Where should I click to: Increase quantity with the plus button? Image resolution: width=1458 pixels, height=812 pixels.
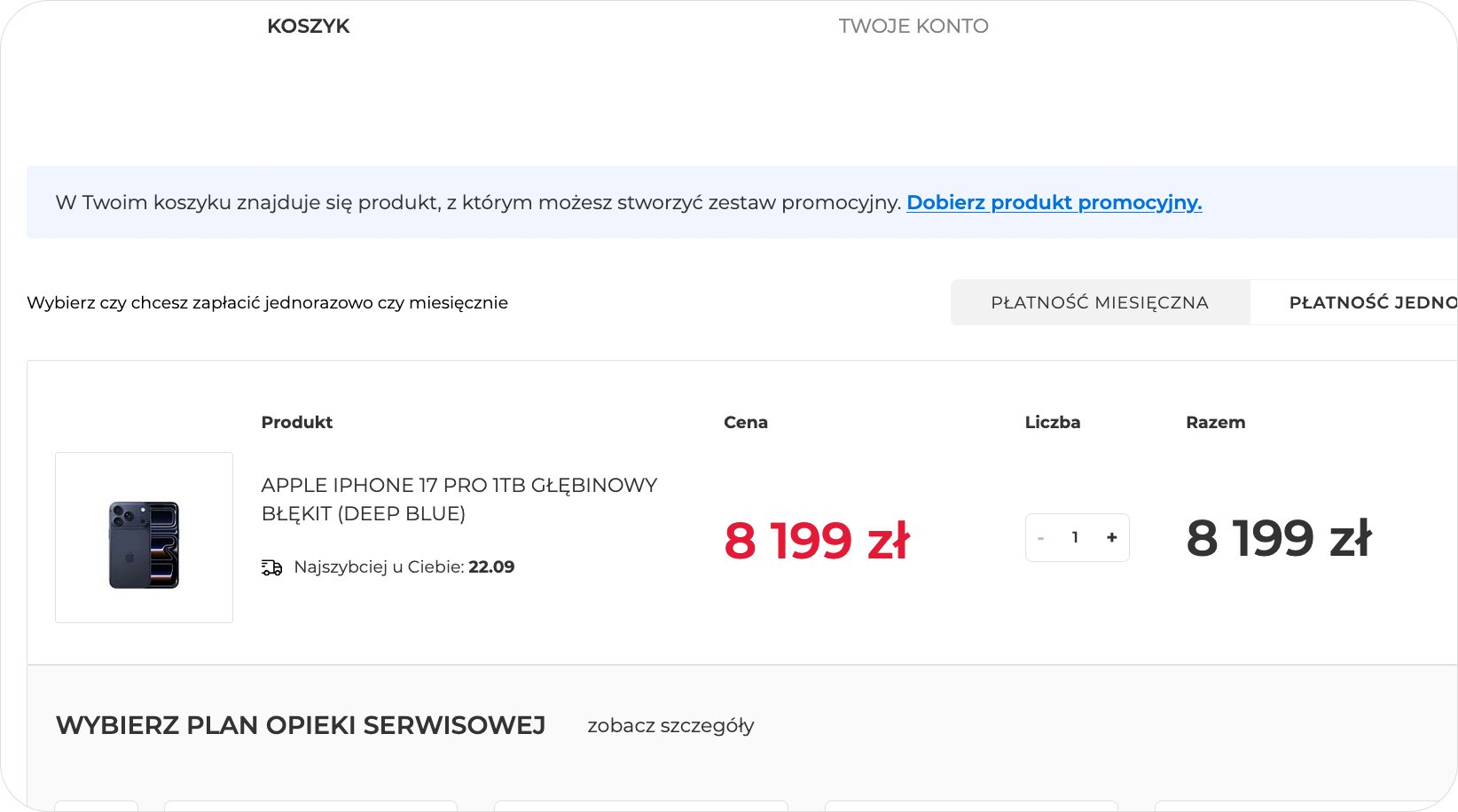point(1111,538)
